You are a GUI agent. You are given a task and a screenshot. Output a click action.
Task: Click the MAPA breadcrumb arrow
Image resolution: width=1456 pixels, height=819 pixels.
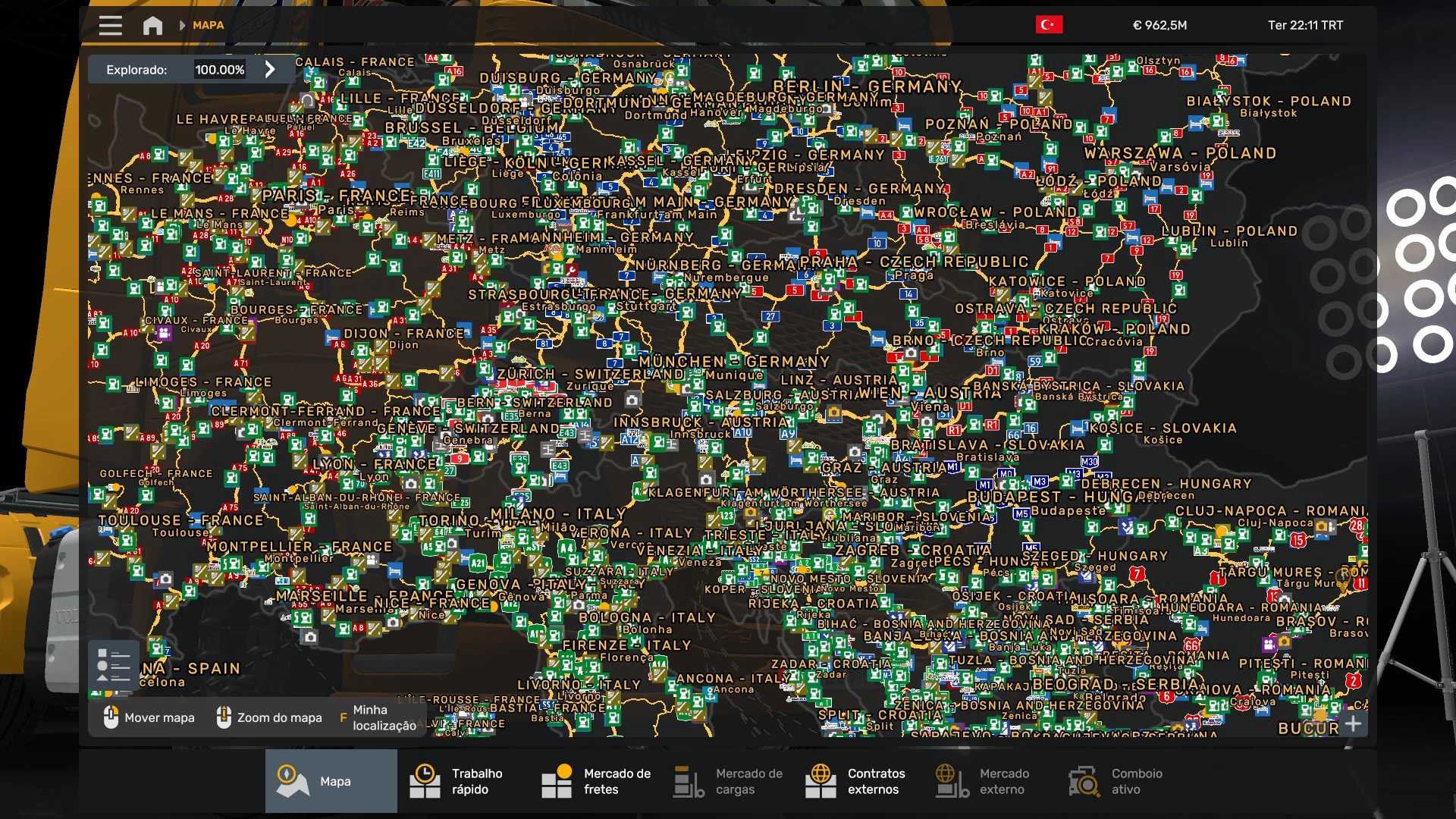182,25
